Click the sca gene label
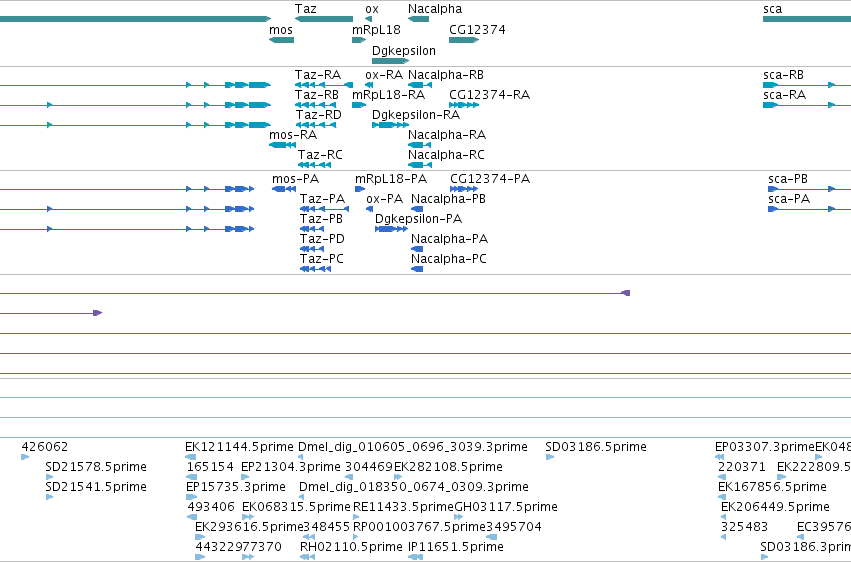Viewport: 851px width, 562px height. (x=772, y=9)
